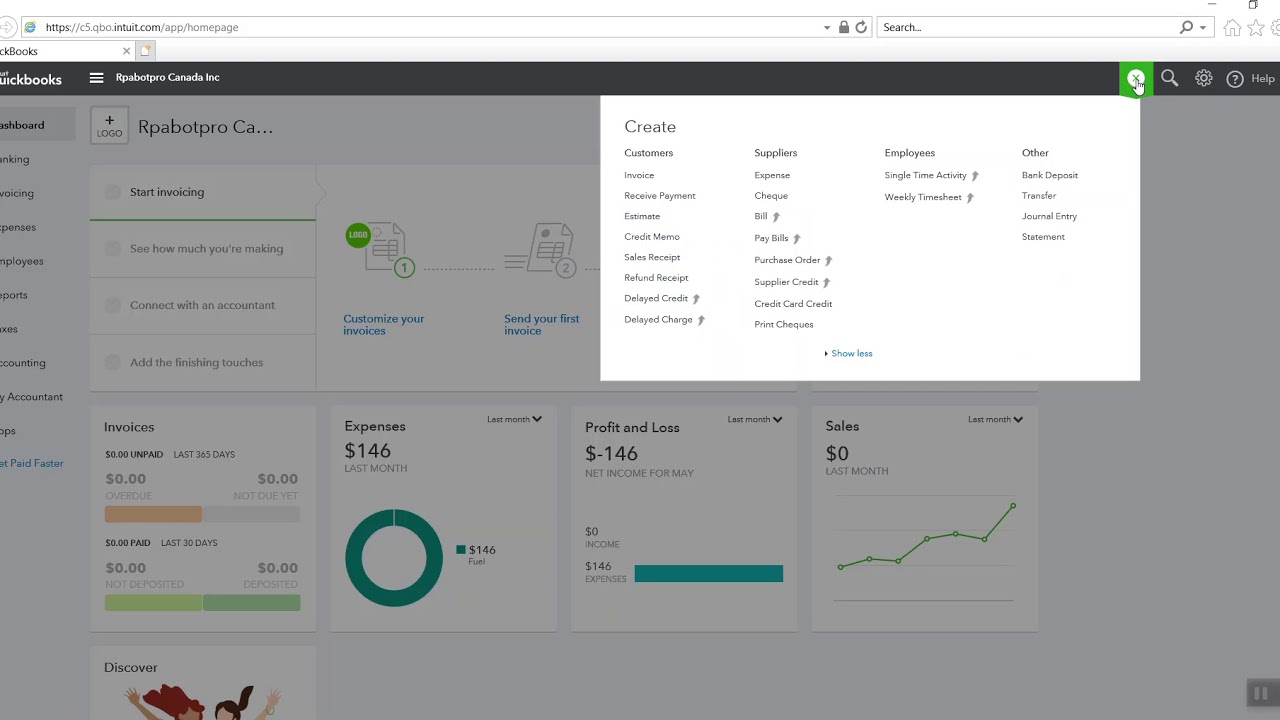The height and width of the screenshot is (720, 1280).
Task: Open the address bar history dropdown arrow
Action: click(827, 28)
